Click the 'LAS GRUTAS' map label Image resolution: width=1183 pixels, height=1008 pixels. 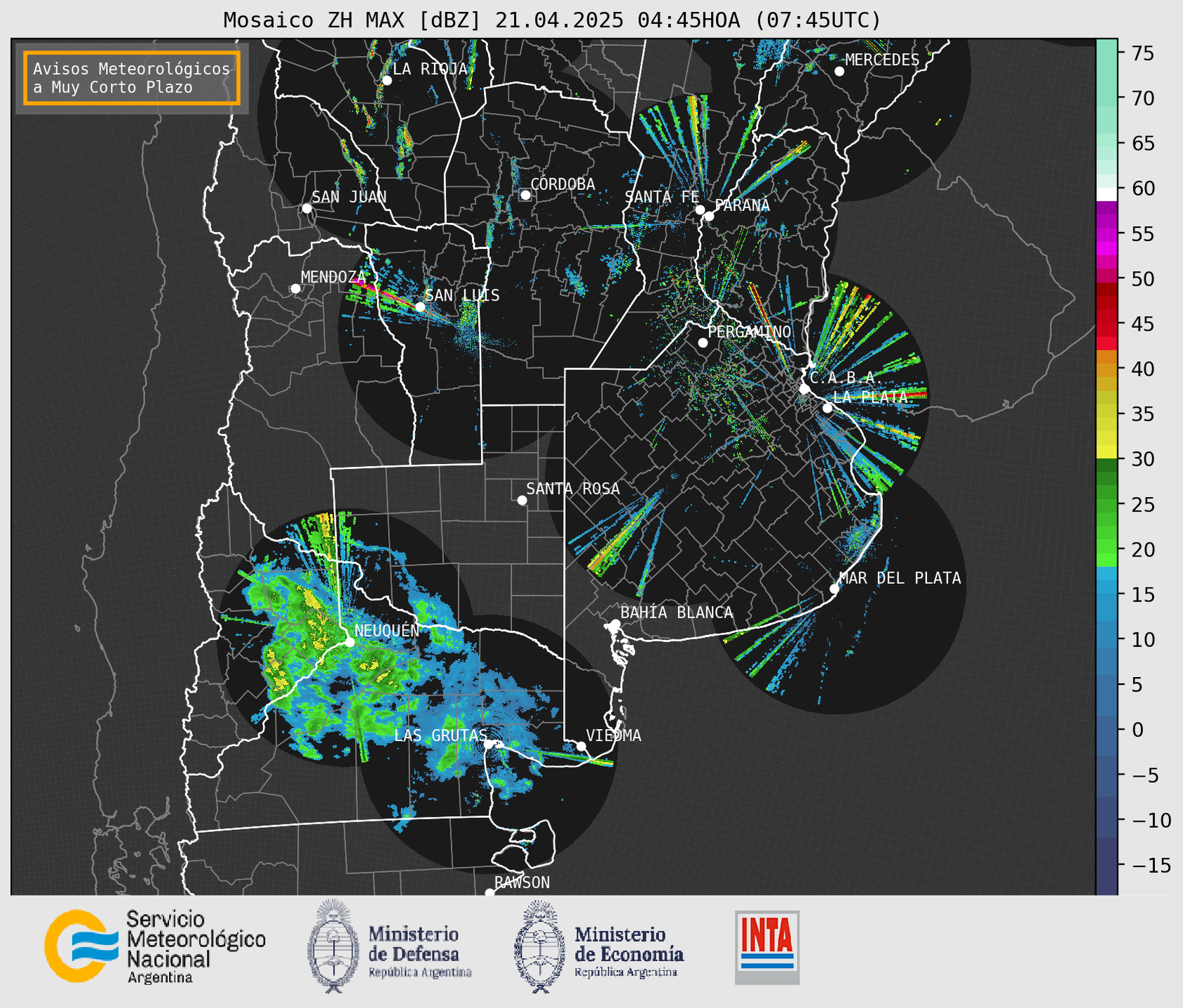coord(440,735)
